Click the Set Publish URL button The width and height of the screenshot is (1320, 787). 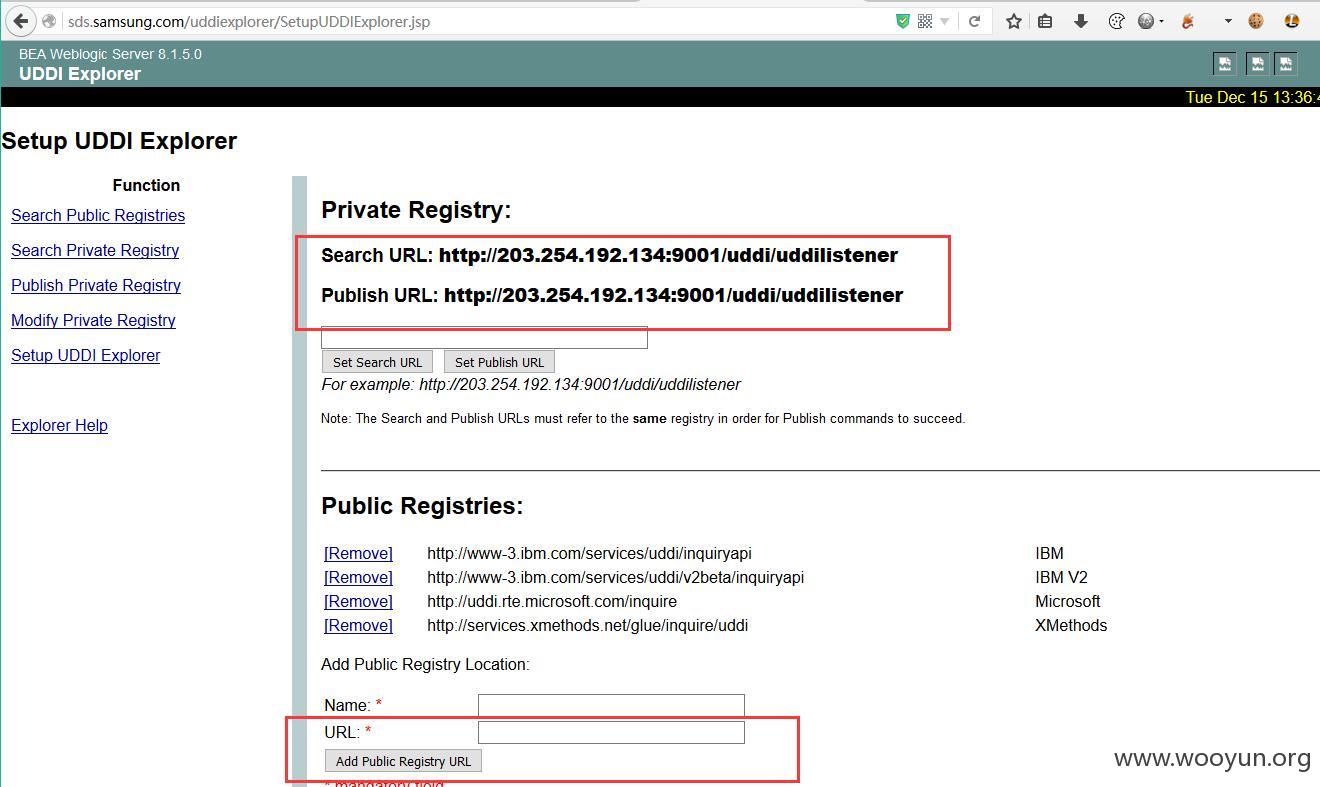[499, 362]
